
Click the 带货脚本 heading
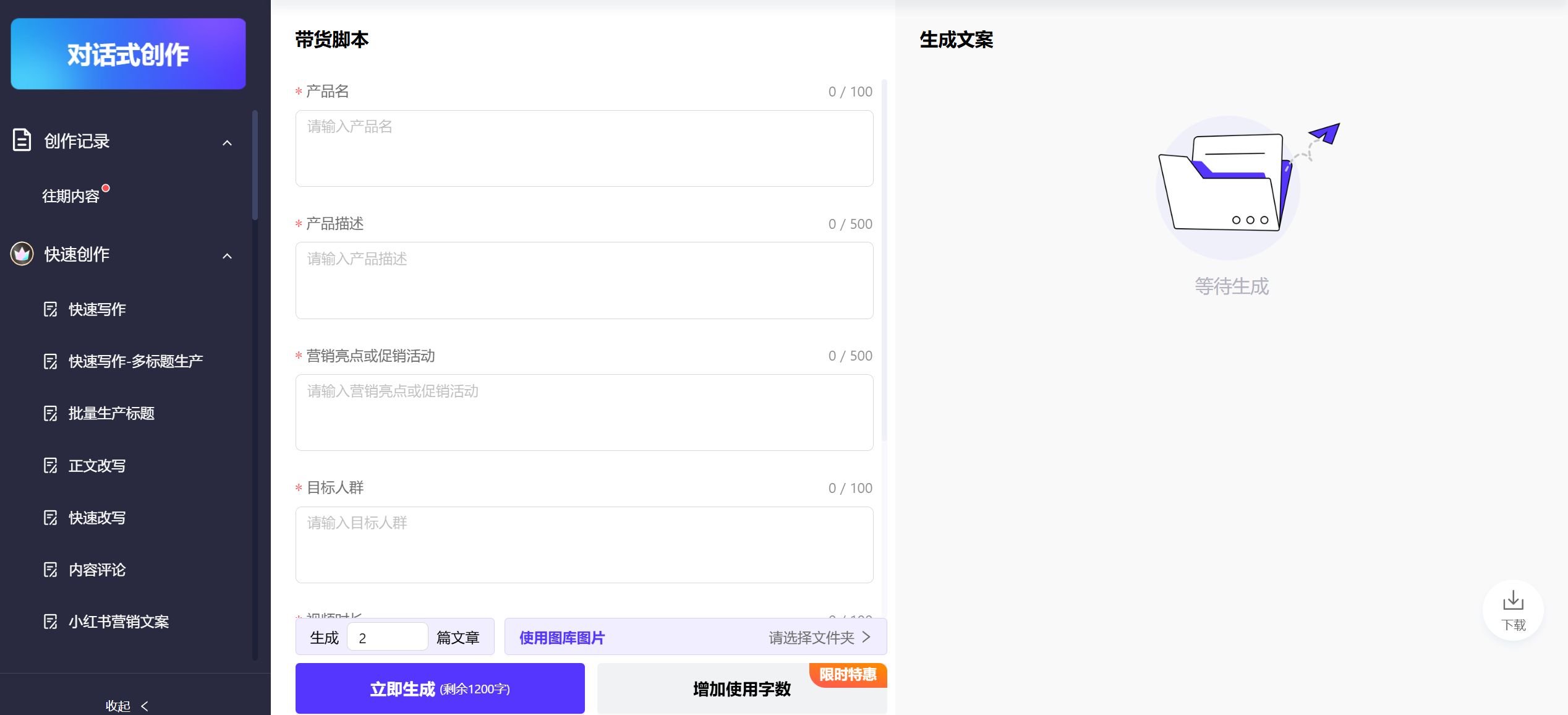coord(332,40)
